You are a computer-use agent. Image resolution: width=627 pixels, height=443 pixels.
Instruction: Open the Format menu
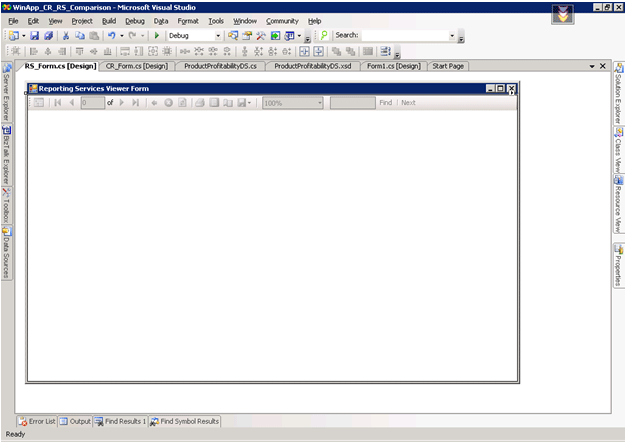(188, 21)
